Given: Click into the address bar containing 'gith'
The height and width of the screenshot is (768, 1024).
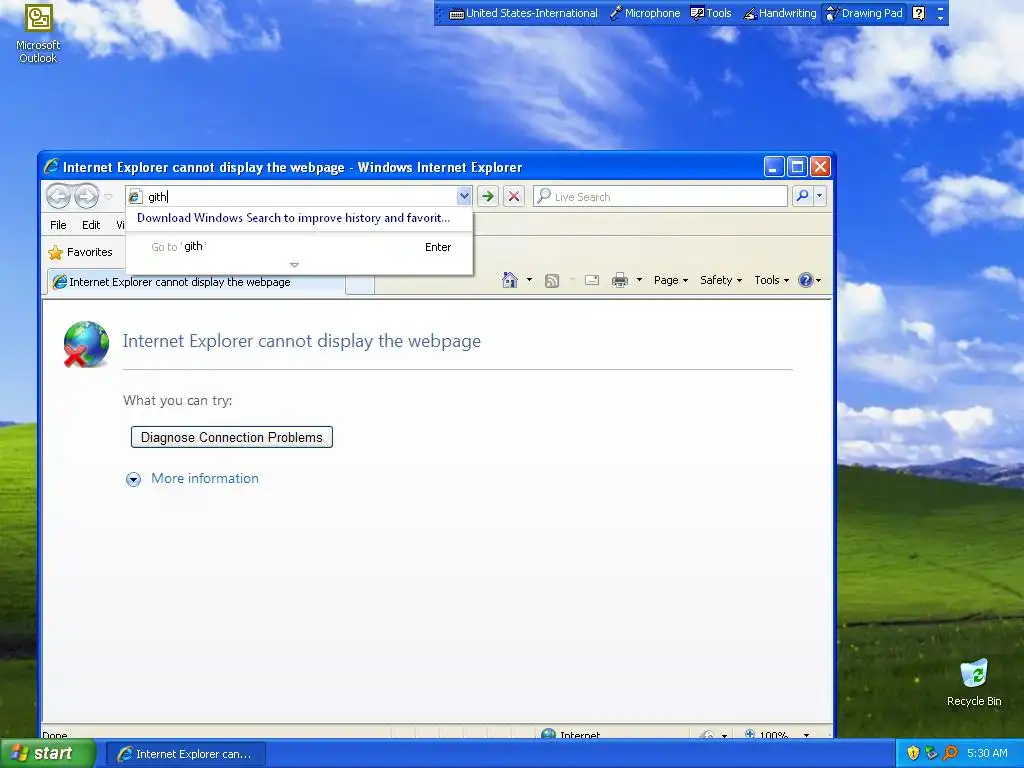Looking at the screenshot, I should (x=300, y=197).
